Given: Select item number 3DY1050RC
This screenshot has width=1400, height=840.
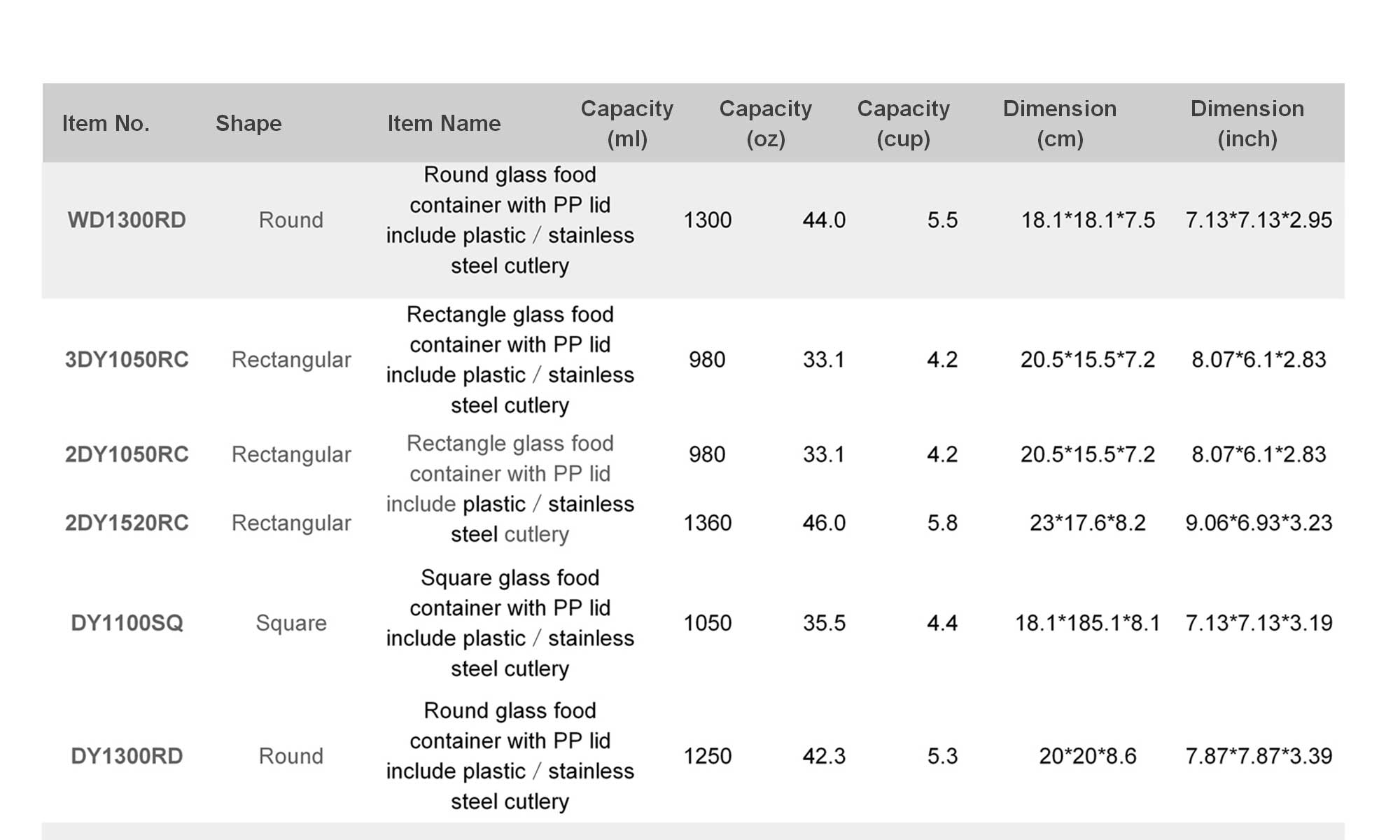Looking at the screenshot, I should [x=127, y=359].
